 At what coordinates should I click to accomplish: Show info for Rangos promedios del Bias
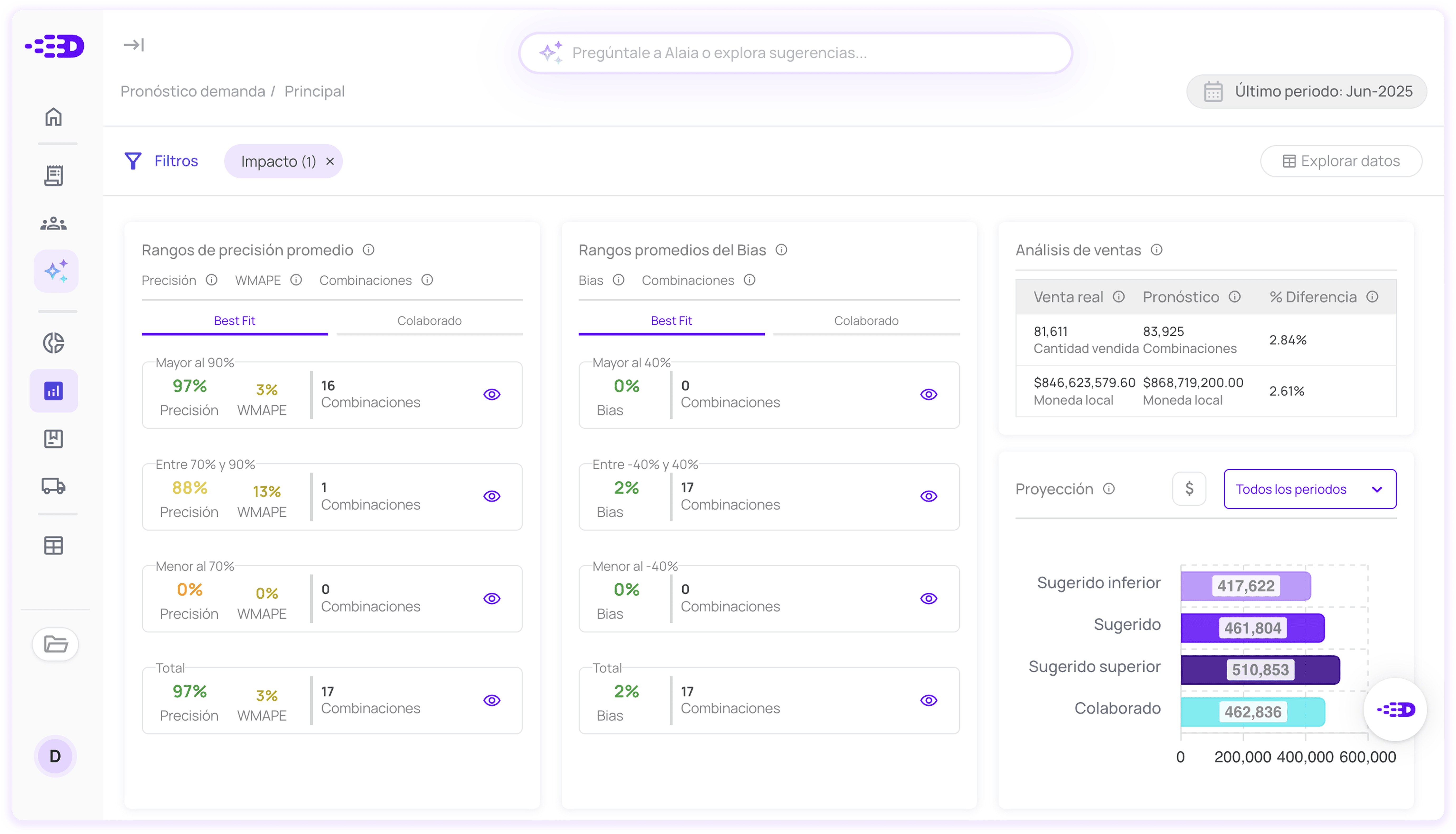[x=781, y=250]
